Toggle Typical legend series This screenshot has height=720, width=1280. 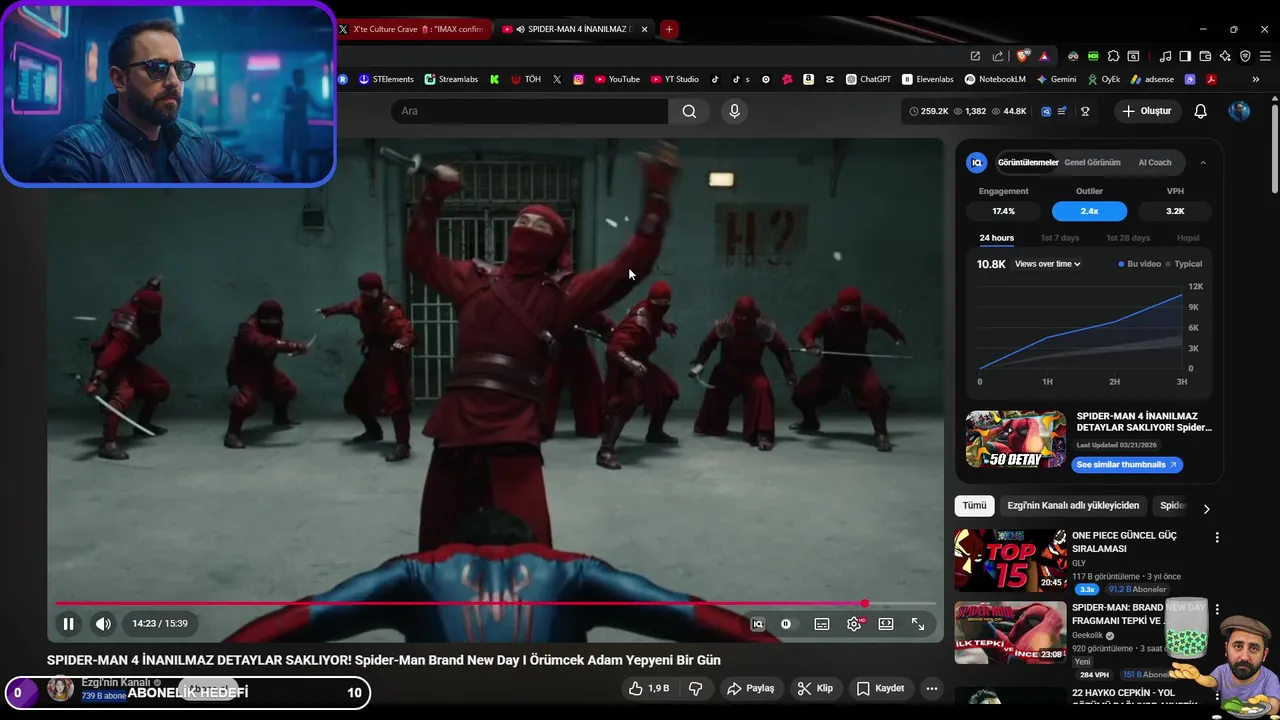1184,264
